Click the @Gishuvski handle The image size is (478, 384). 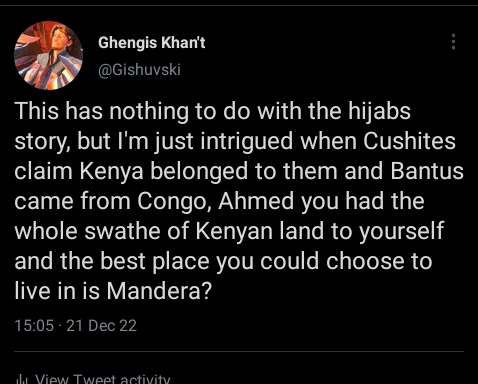139,70
